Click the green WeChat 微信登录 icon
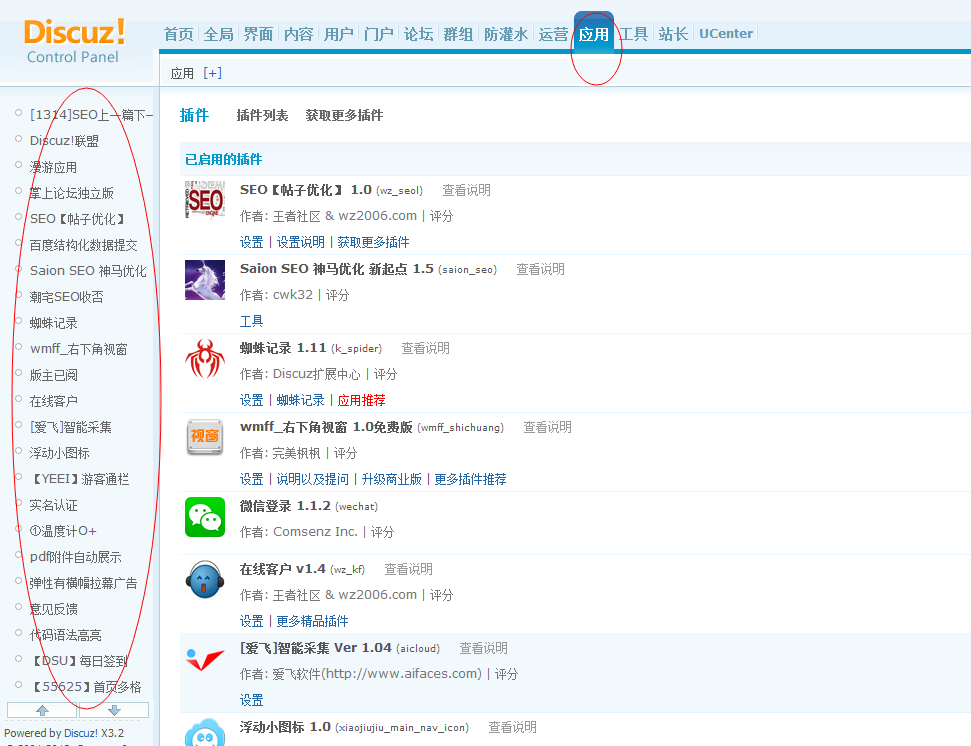Viewport: 971px width, 746px height. (204, 516)
